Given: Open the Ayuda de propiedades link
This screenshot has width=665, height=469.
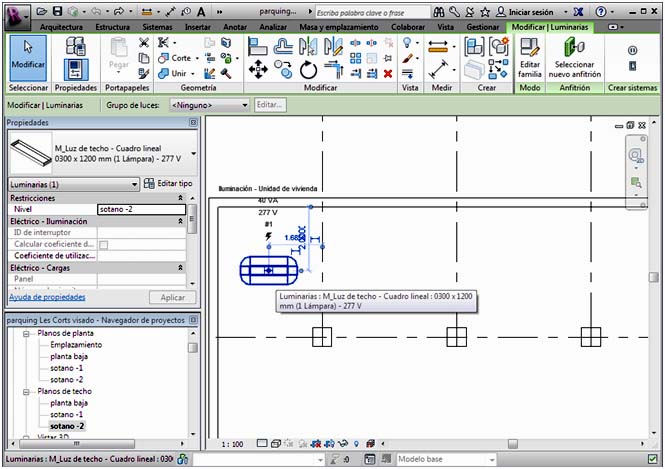Looking at the screenshot, I should (47, 297).
